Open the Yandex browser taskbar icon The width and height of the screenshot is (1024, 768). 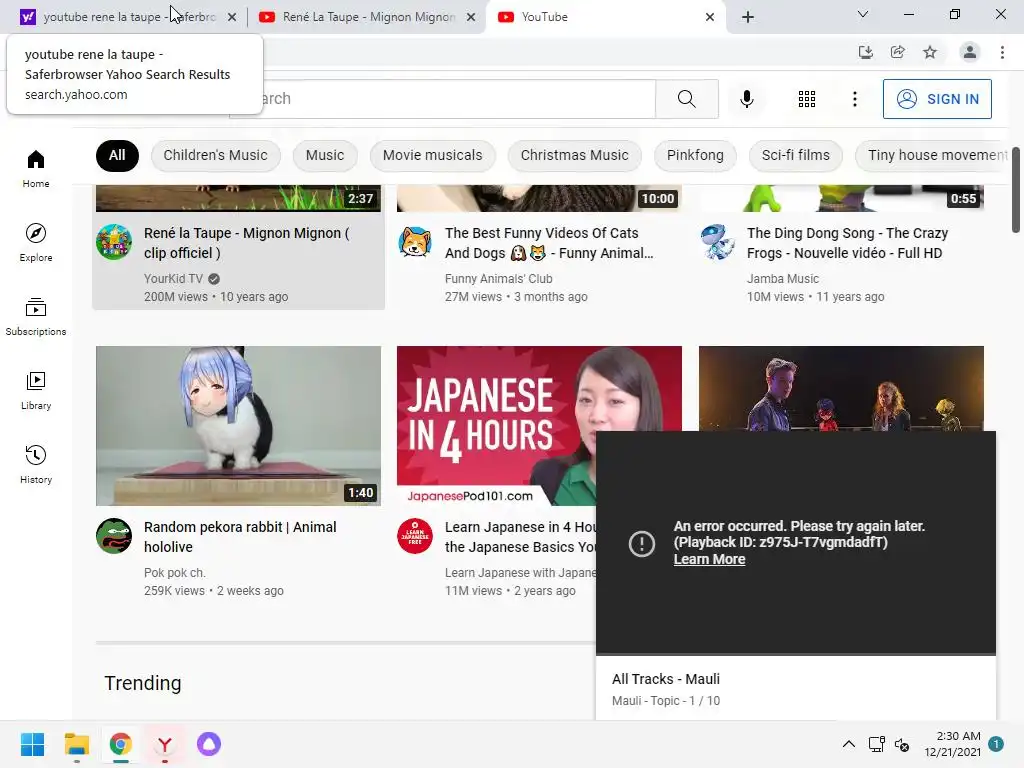point(165,744)
